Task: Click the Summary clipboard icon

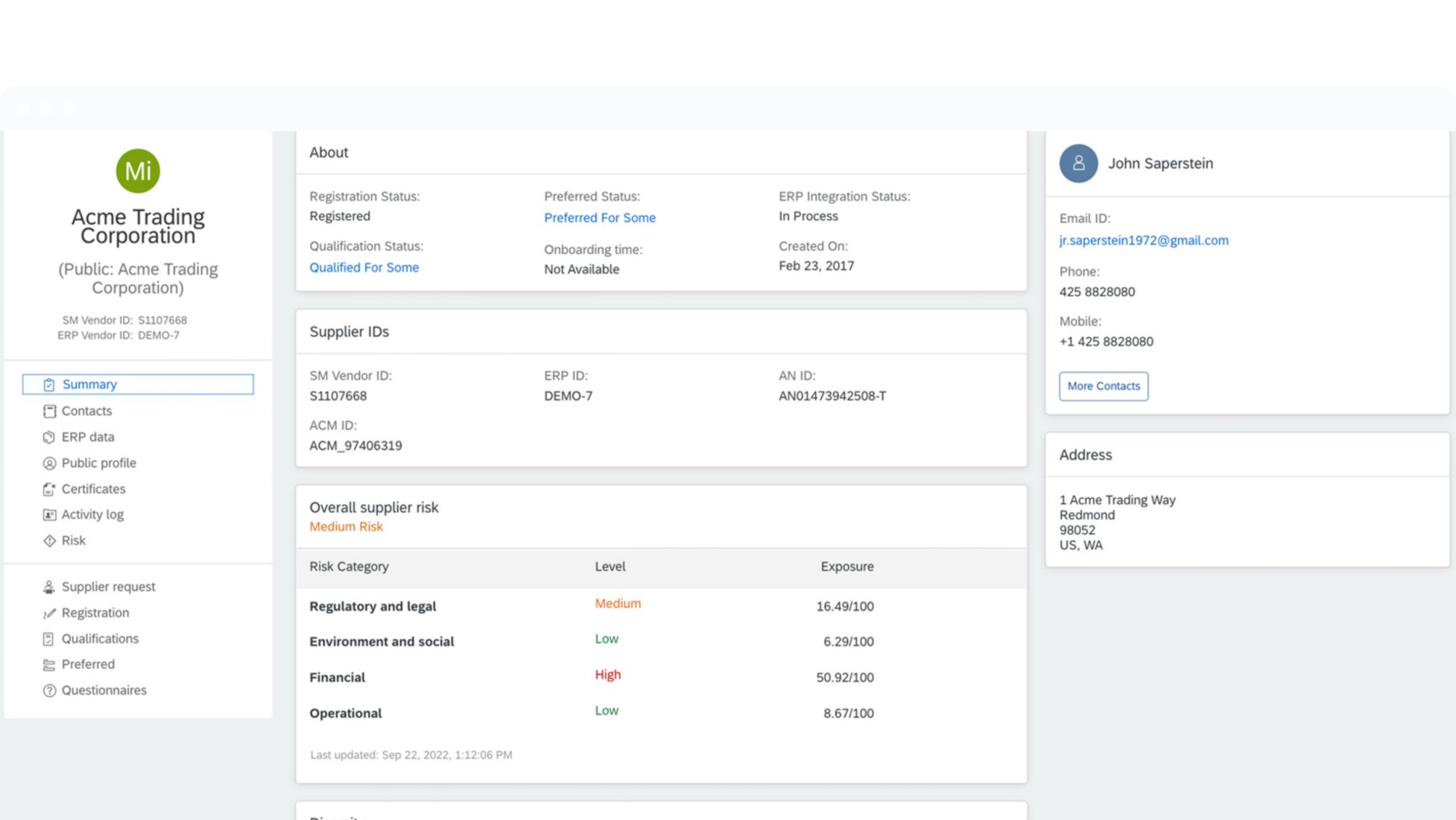Action: point(49,385)
